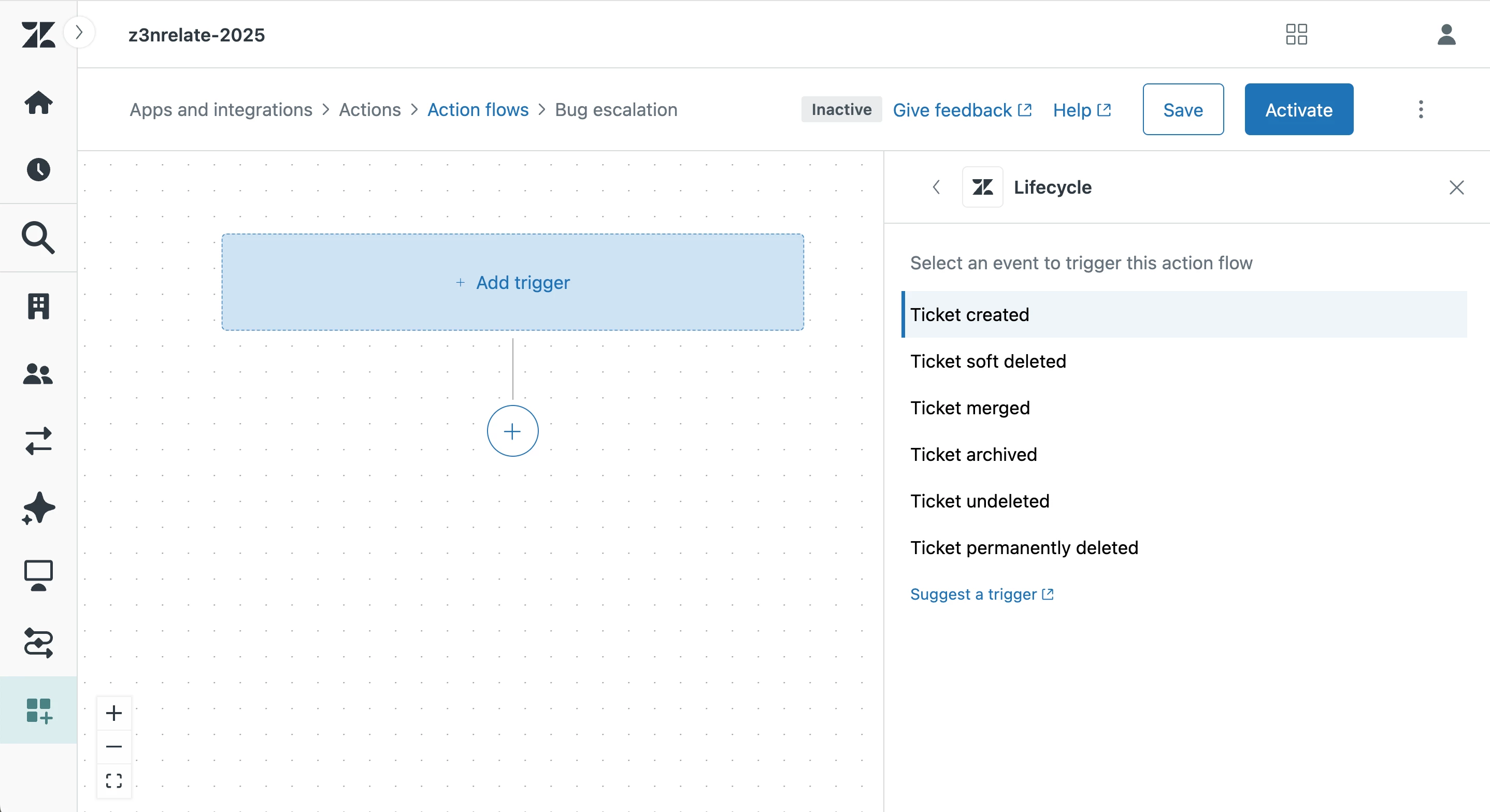The height and width of the screenshot is (812, 1490).
Task: Open the Channels arrows icon
Action: tap(38, 441)
